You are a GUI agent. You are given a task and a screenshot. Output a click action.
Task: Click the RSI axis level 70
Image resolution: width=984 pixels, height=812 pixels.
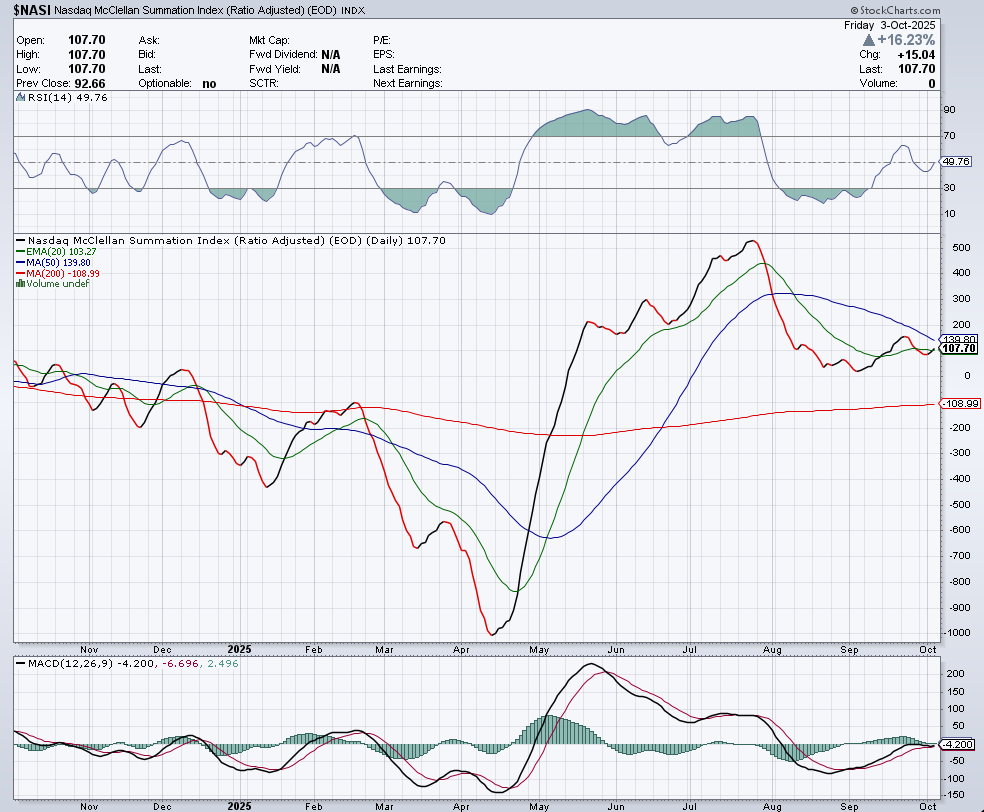tap(949, 136)
